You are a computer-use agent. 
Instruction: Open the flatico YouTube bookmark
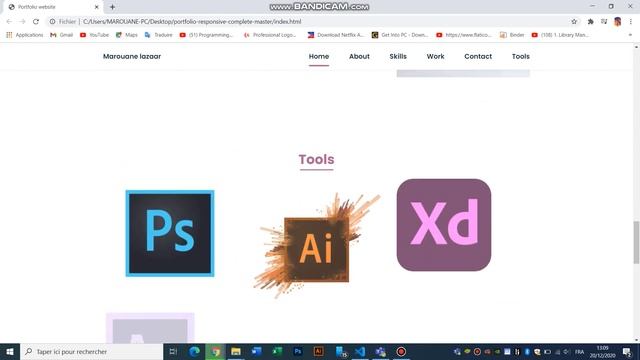coord(464,35)
